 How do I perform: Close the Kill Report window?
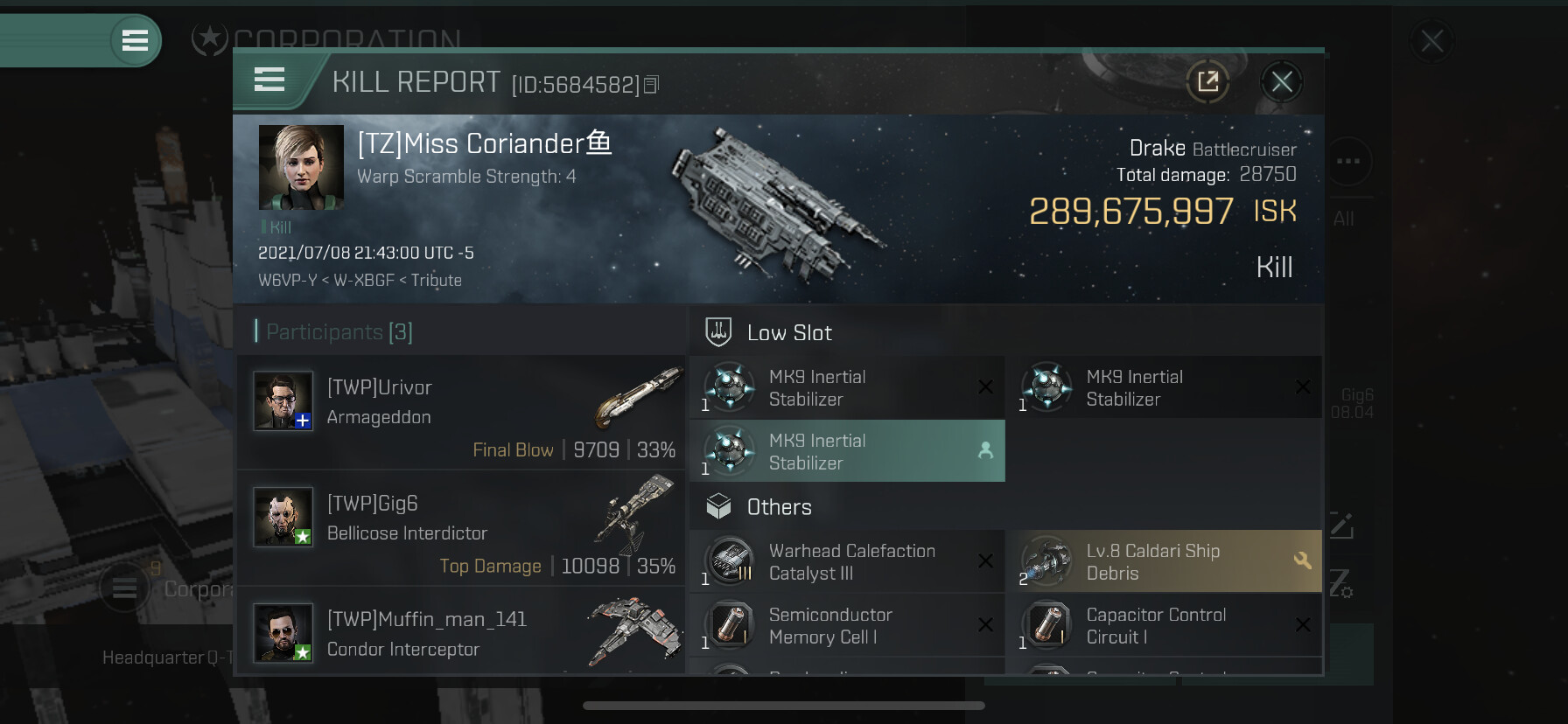point(1282,82)
